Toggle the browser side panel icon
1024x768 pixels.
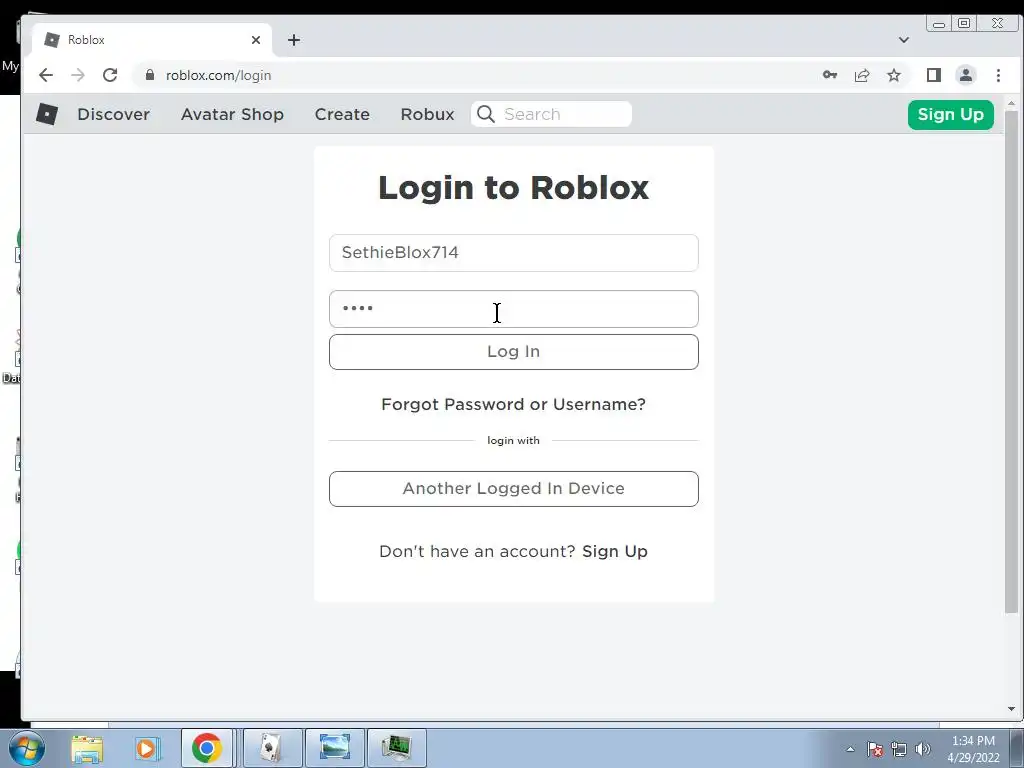coord(934,75)
